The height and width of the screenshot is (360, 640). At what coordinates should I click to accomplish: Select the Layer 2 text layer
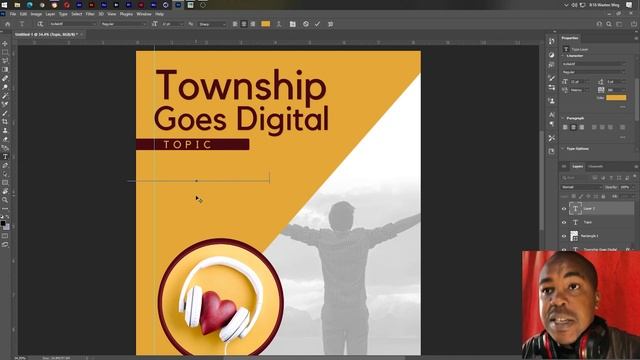click(x=597, y=209)
